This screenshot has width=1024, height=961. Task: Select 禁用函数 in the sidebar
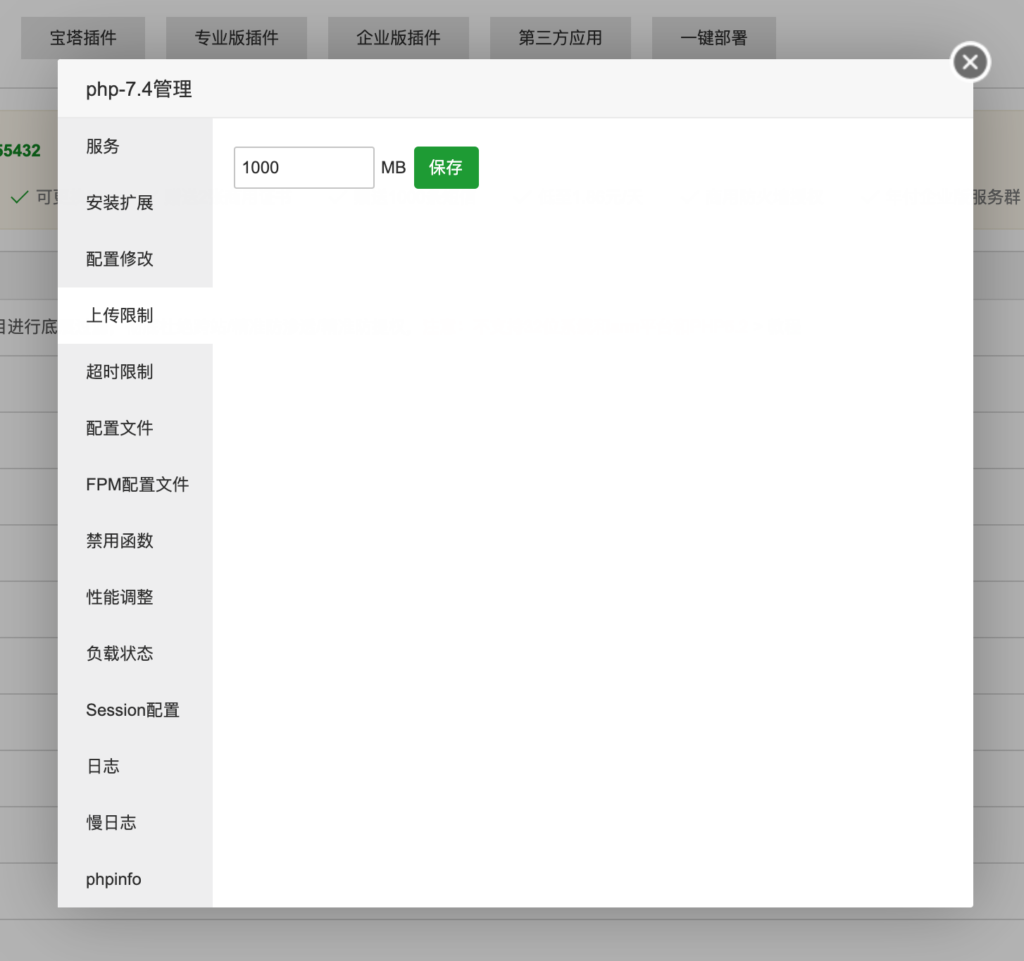point(120,541)
